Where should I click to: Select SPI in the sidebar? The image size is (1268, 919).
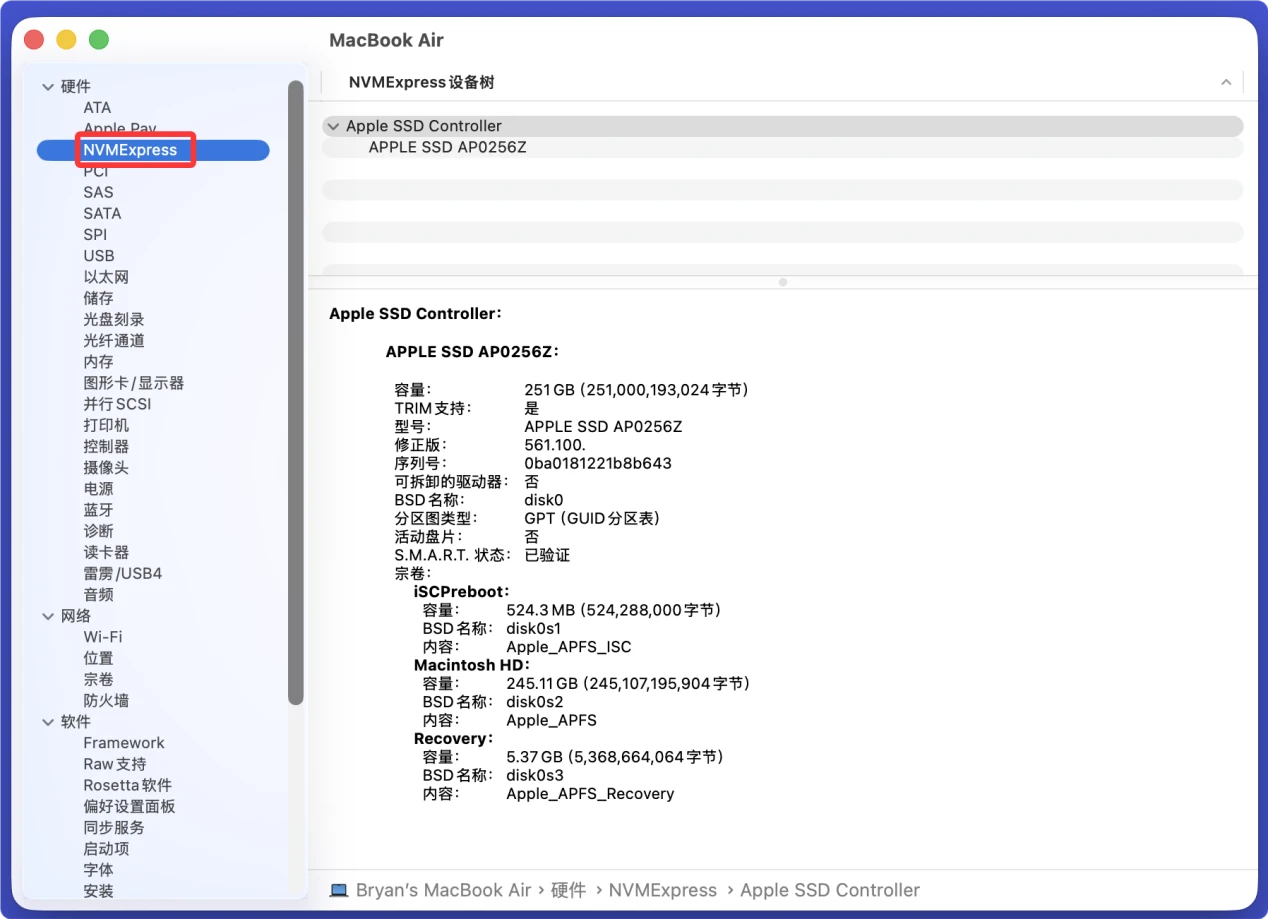pyautogui.click(x=95, y=235)
